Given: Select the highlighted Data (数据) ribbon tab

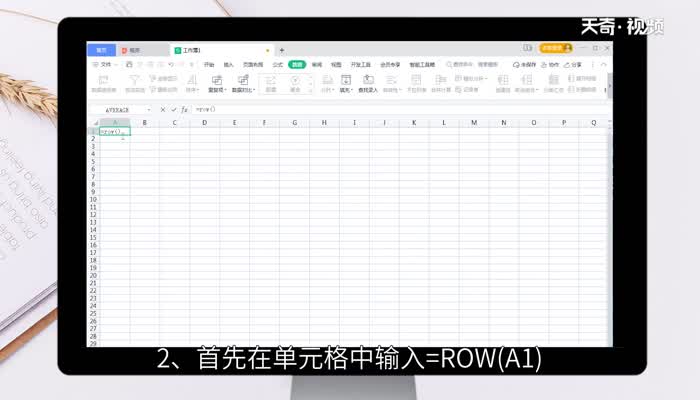Looking at the screenshot, I should pyautogui.click(x=297, y=65).
